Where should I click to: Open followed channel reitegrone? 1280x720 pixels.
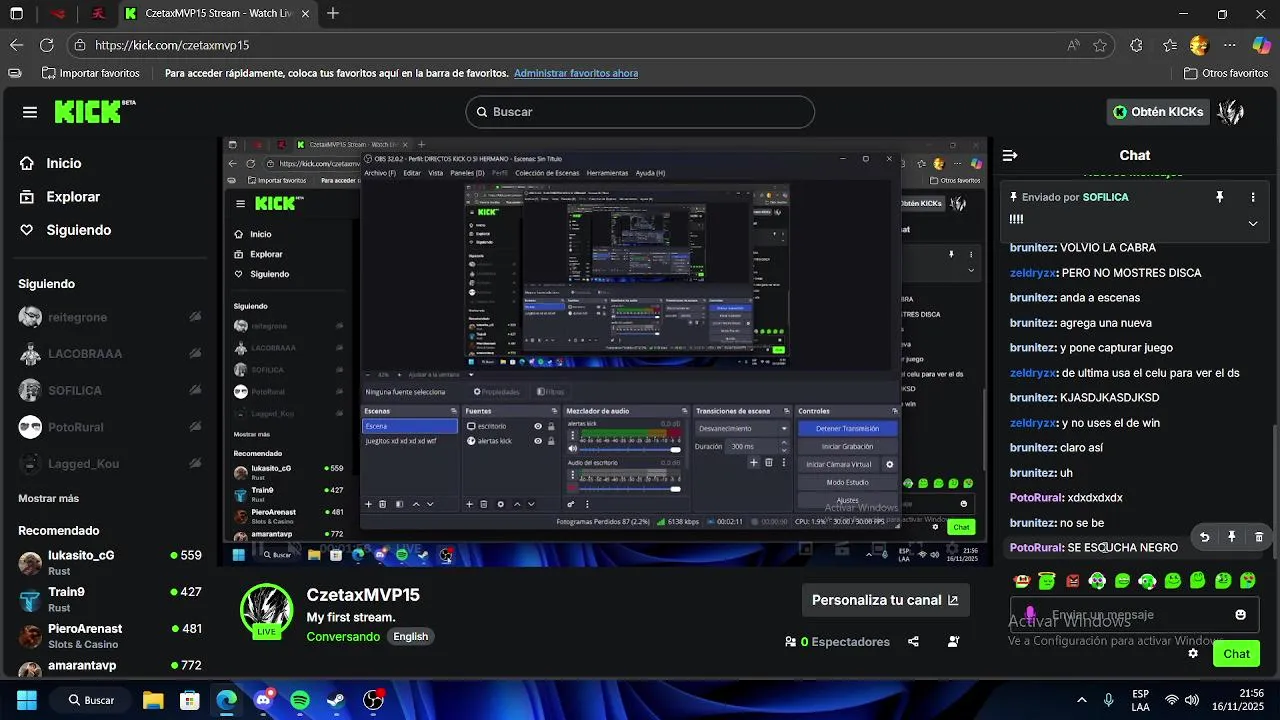[110, 317]
